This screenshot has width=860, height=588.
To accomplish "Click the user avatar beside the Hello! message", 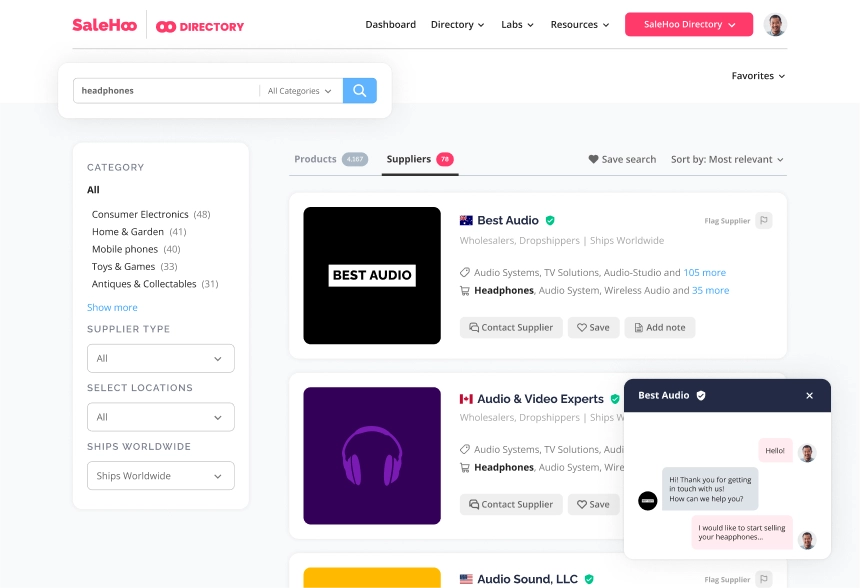I will [x=807, y=453].
